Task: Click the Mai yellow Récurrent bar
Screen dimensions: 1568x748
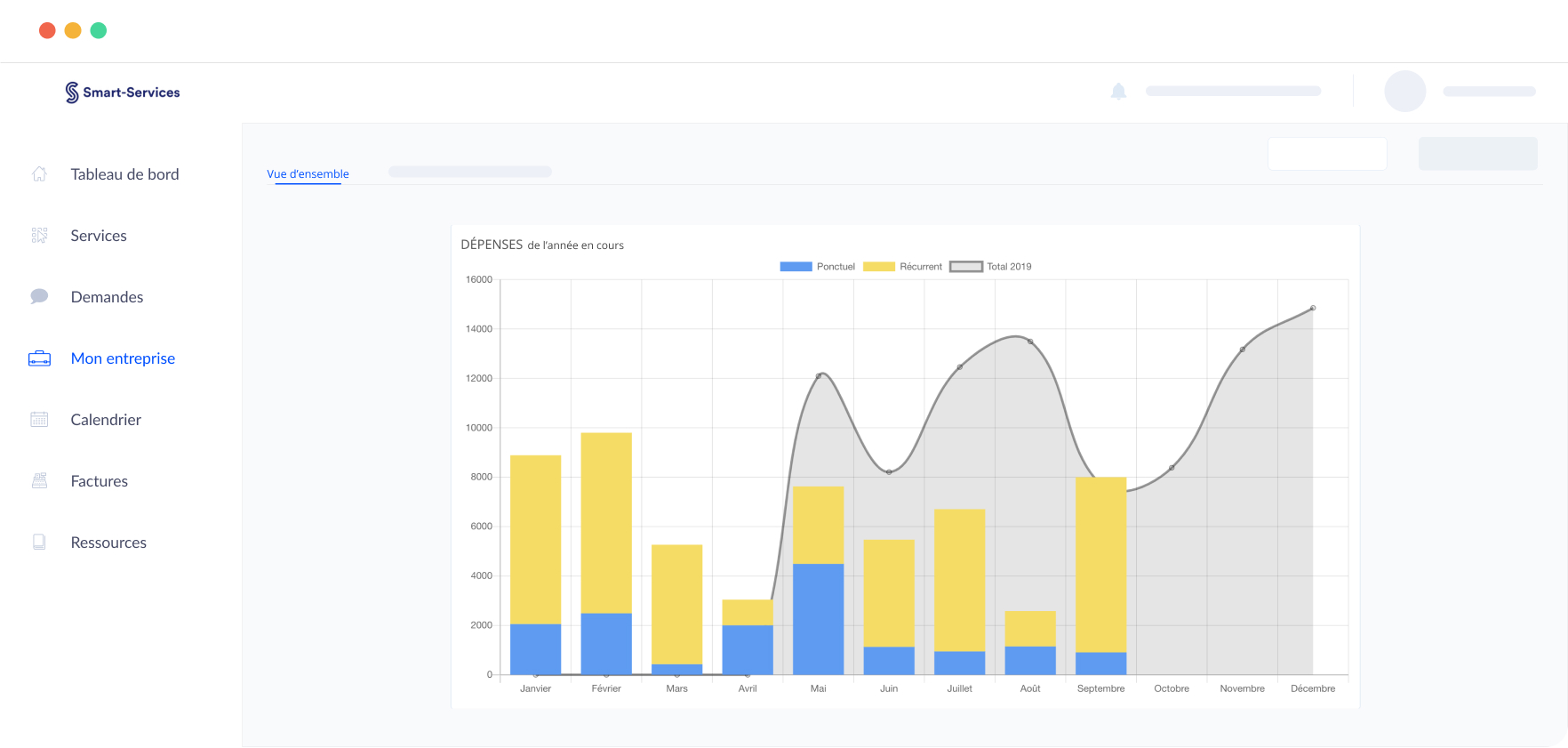Action: 818,526
